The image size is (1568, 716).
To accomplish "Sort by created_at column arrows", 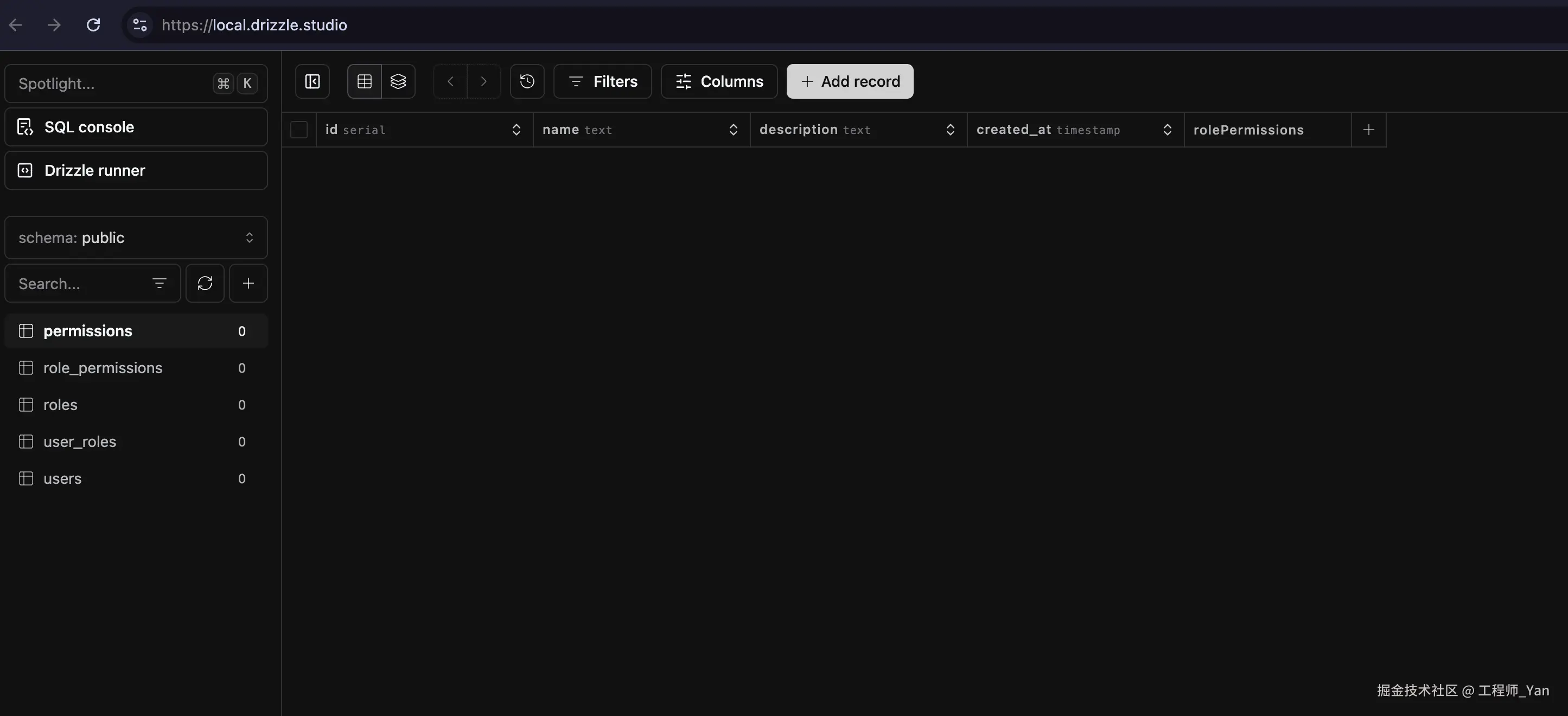I will click(1167, 130).
